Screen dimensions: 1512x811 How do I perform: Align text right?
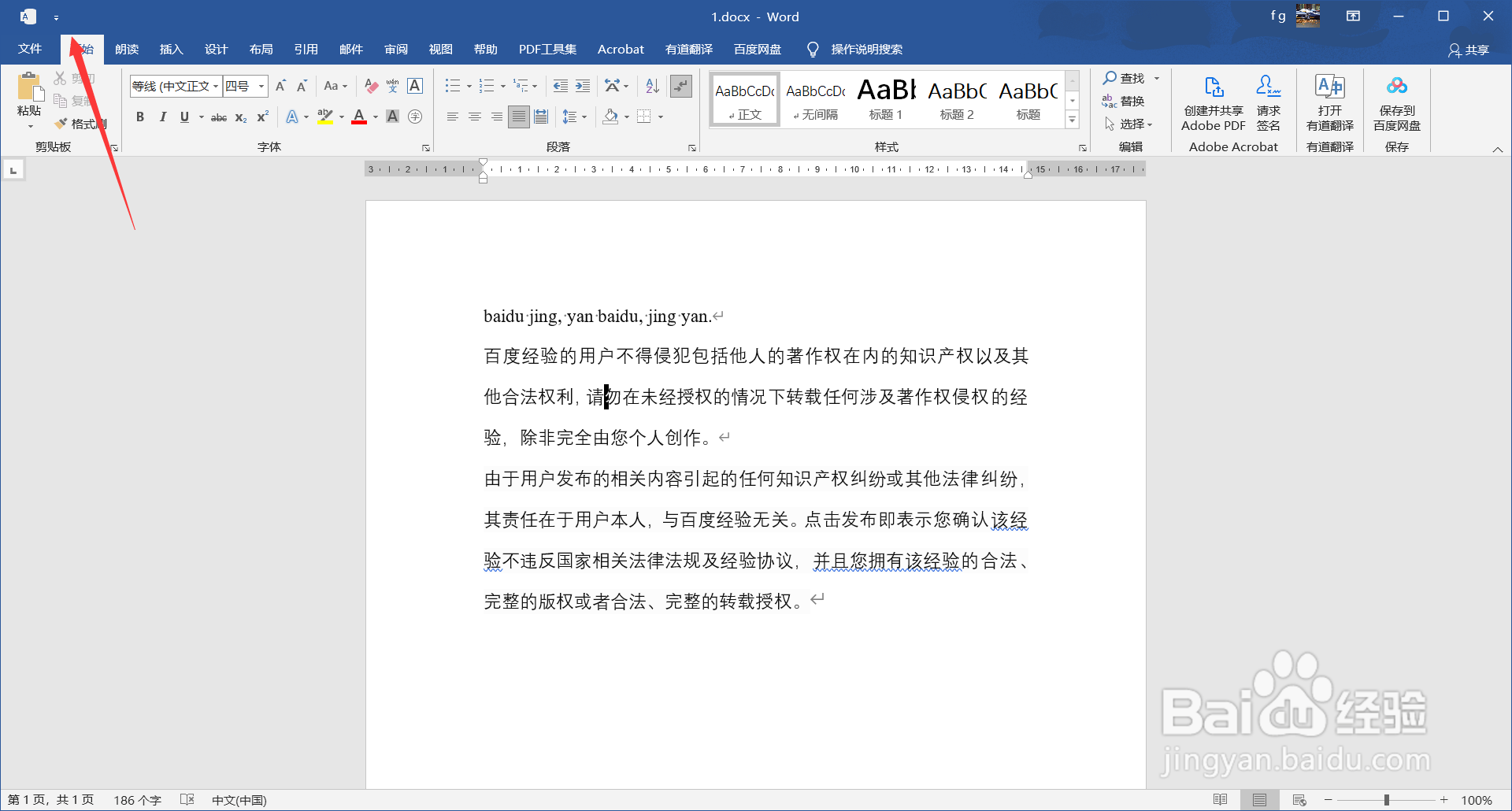pos(496,117)
